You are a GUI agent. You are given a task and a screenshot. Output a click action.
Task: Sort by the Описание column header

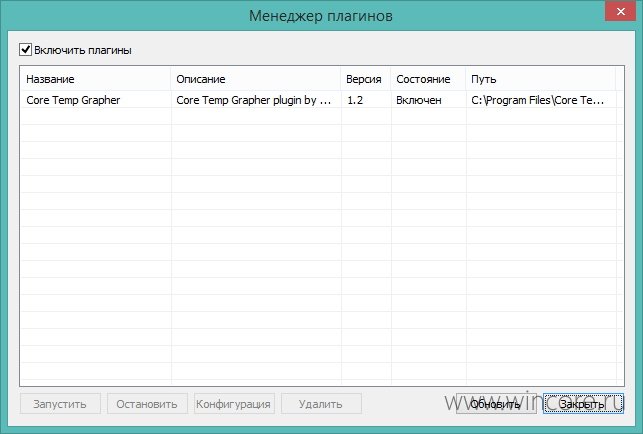pyautogui.click(x=255, y=79)
